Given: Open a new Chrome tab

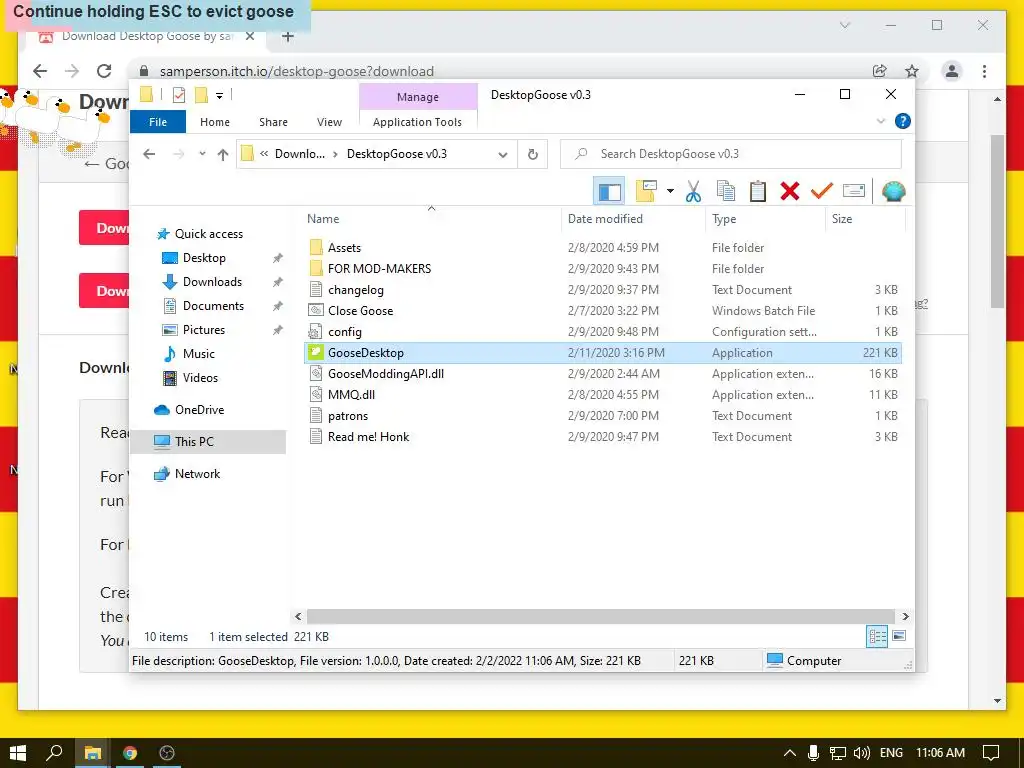Looking at the screenshot, I should point(287,37).
